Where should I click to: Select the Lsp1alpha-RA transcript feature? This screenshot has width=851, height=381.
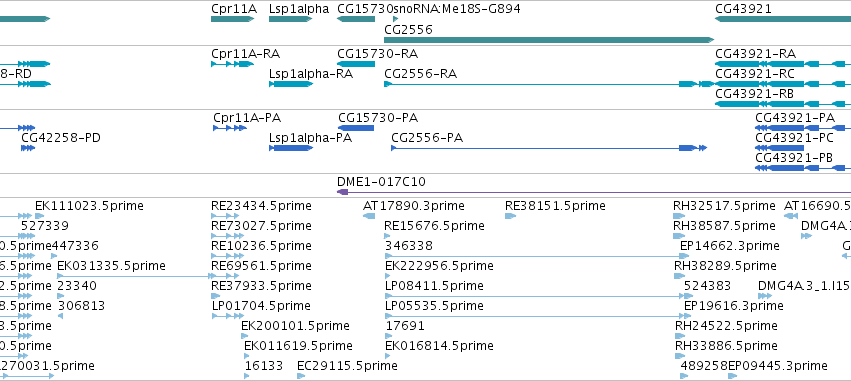click(290, 84)
